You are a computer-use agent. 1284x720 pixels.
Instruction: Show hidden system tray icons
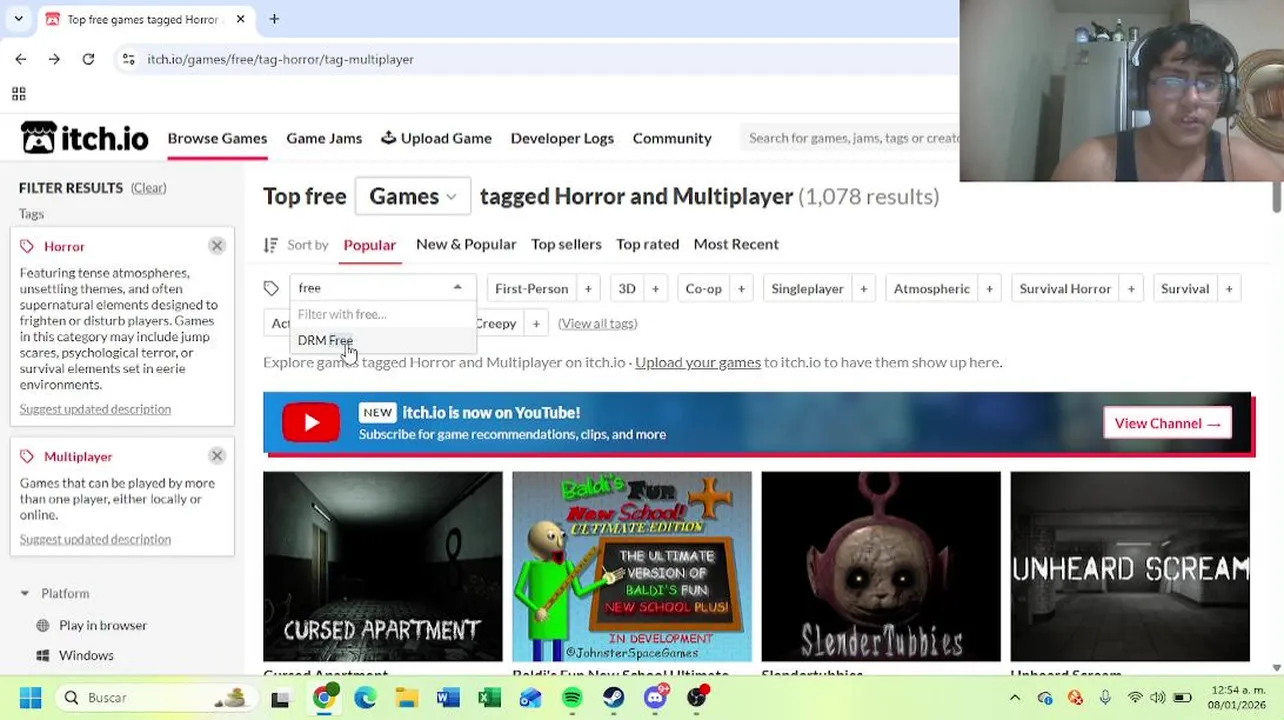tap(1015, 697)
